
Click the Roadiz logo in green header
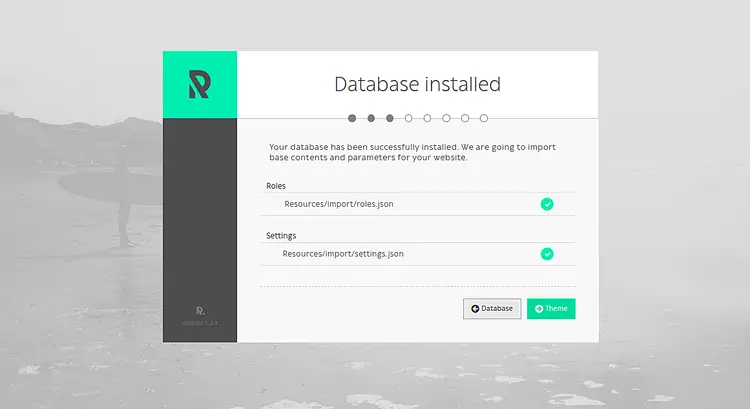[x=199, y=84]
